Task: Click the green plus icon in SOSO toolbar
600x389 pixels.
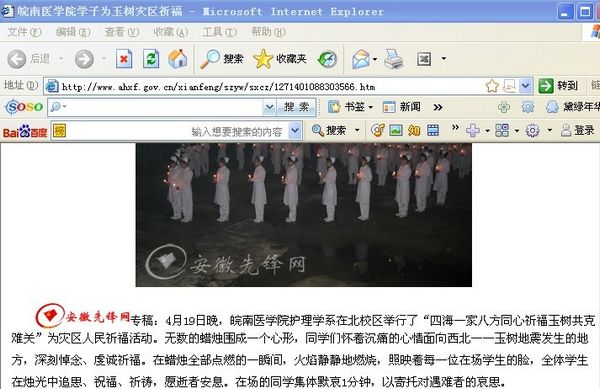Action: tap(504, 107)
